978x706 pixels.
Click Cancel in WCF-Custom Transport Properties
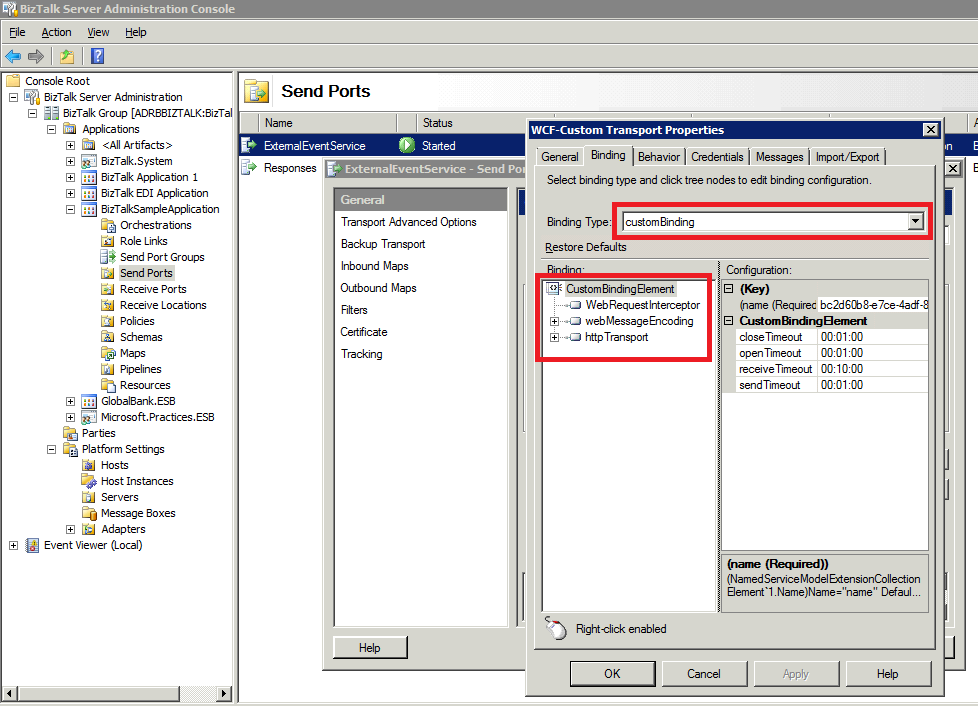(704, 674)
